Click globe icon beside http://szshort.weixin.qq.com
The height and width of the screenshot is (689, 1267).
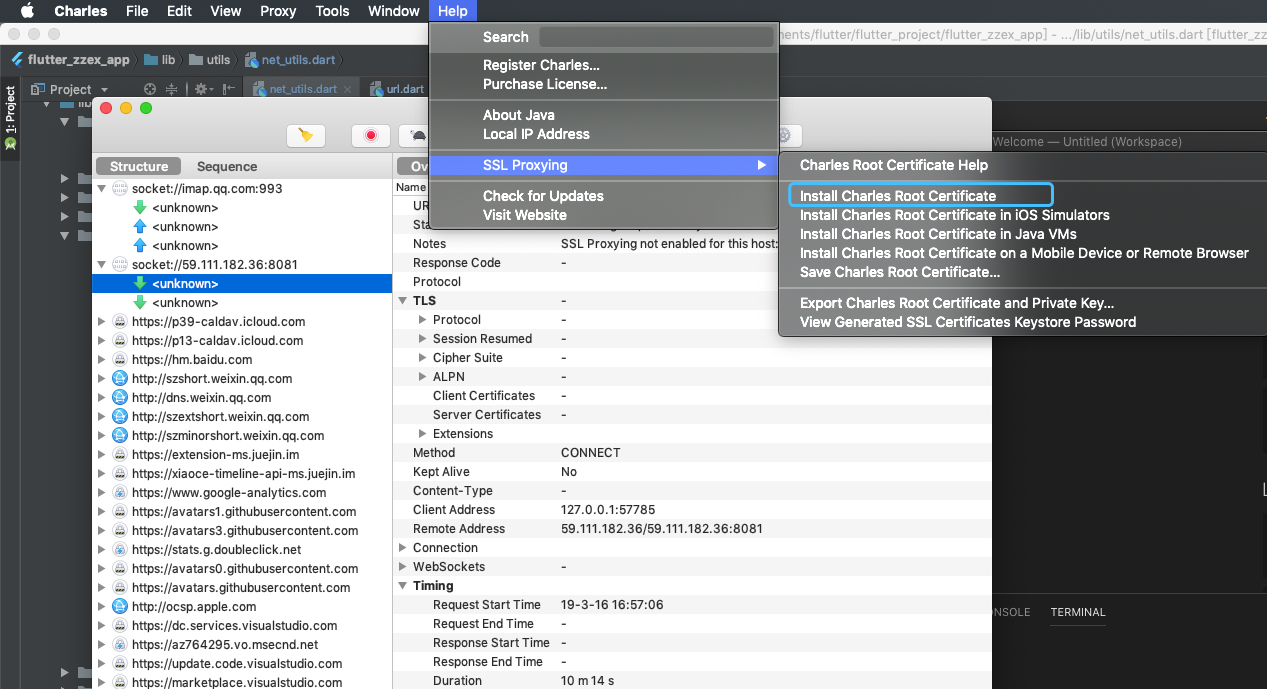pos(120,379)
